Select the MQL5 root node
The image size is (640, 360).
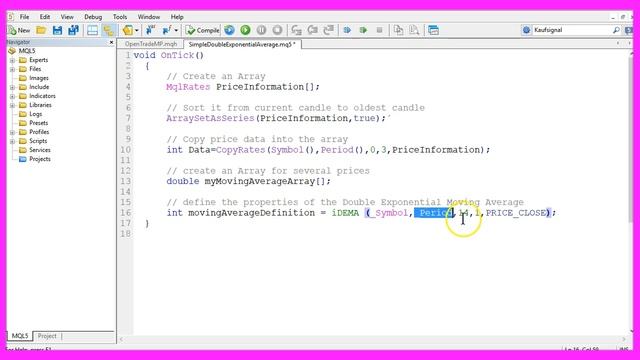(27, 51)
